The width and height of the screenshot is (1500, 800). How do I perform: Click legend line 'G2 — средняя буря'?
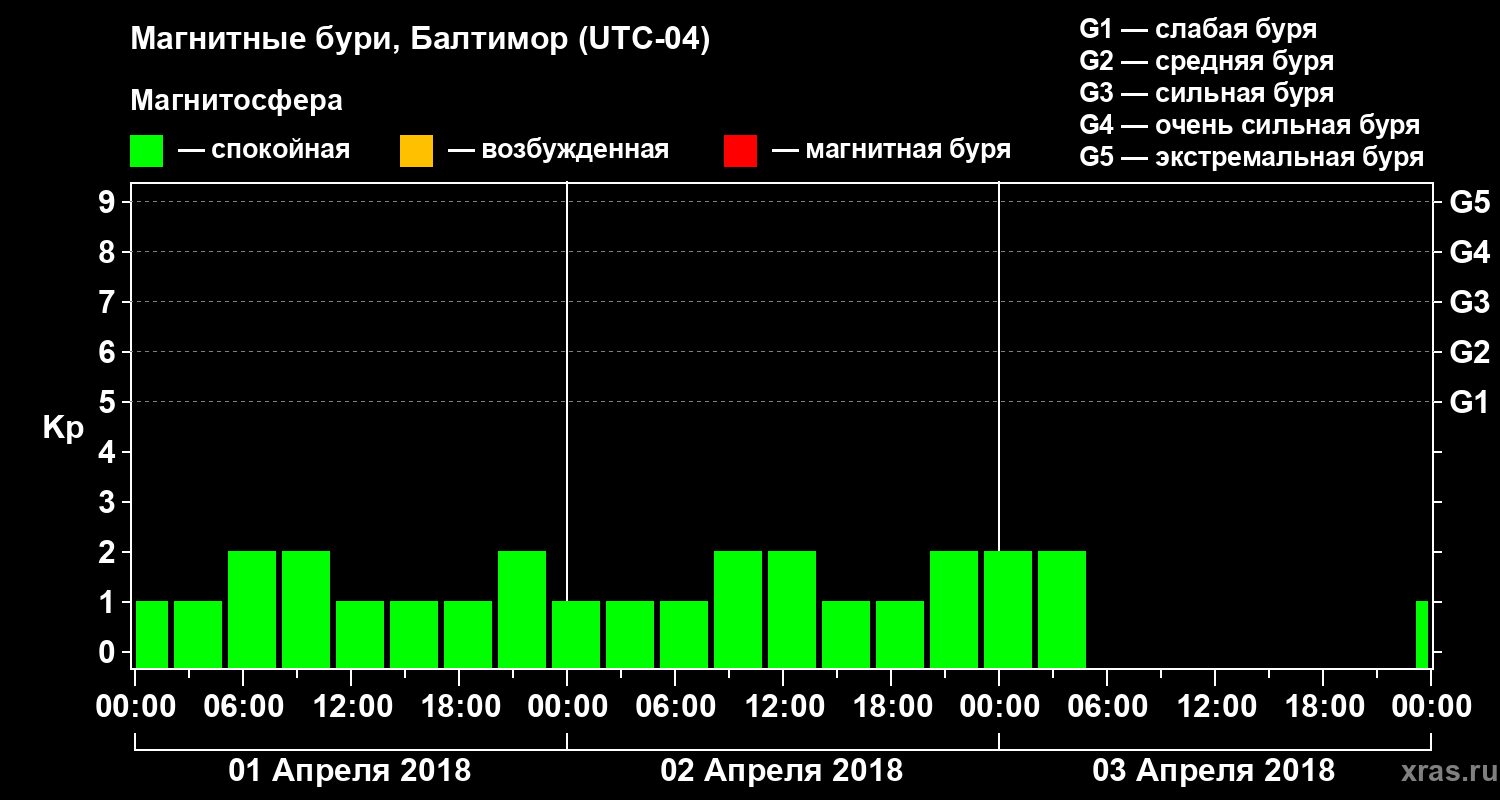click(1207, 61)
